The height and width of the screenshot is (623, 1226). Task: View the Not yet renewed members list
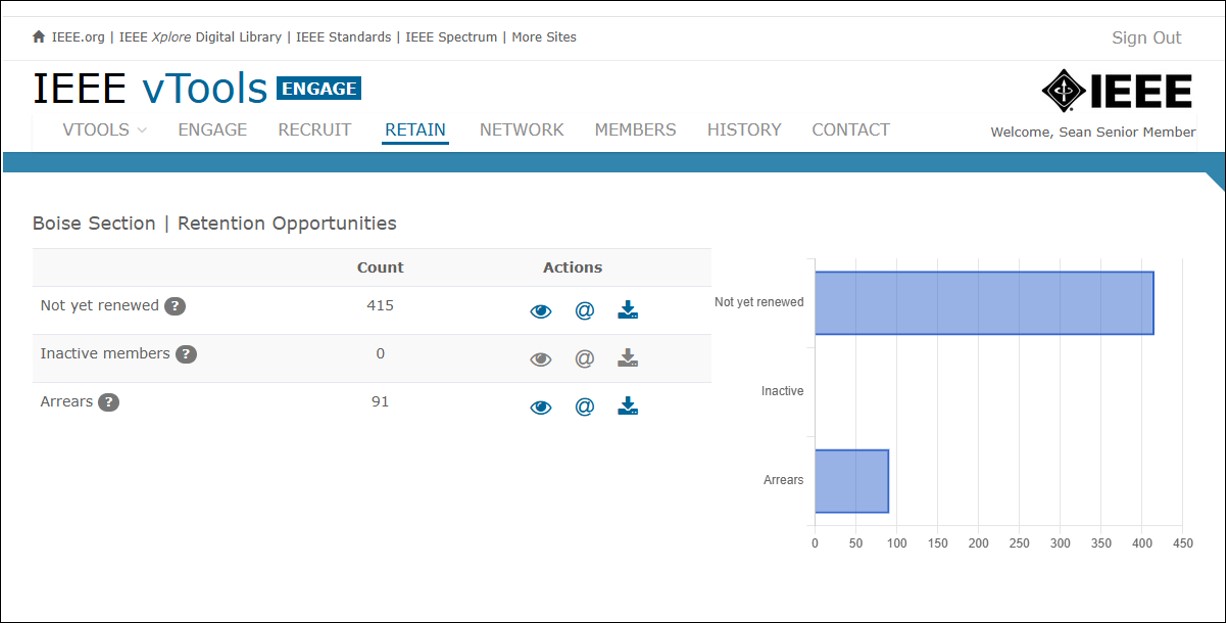(x=541, y=311)
